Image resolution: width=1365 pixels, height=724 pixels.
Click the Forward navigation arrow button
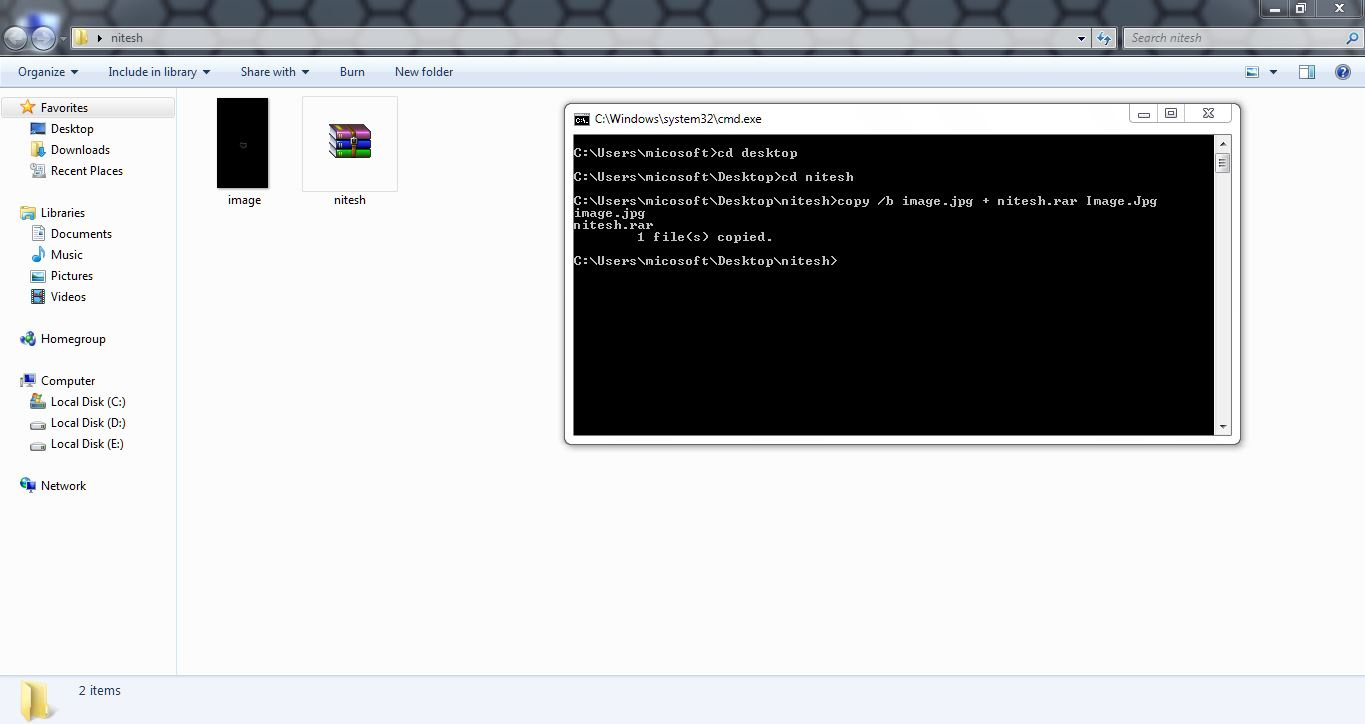click(43, 38)
